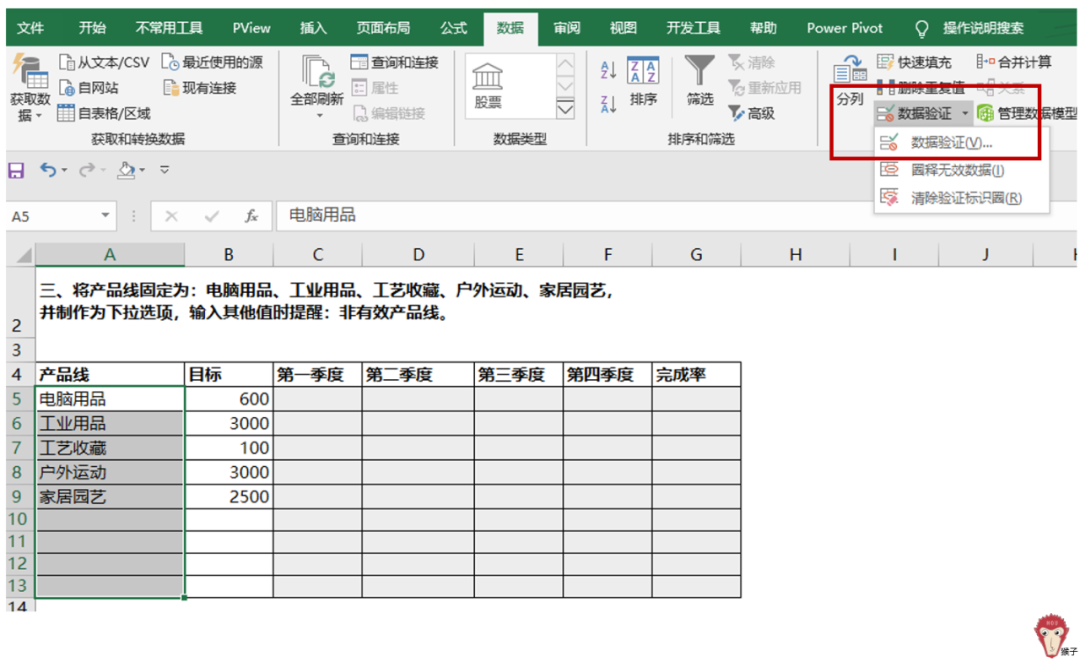The width and height of the screenshot is (1080, 662).
Task: Click the redo arrow icon
Action: (86, 169)
